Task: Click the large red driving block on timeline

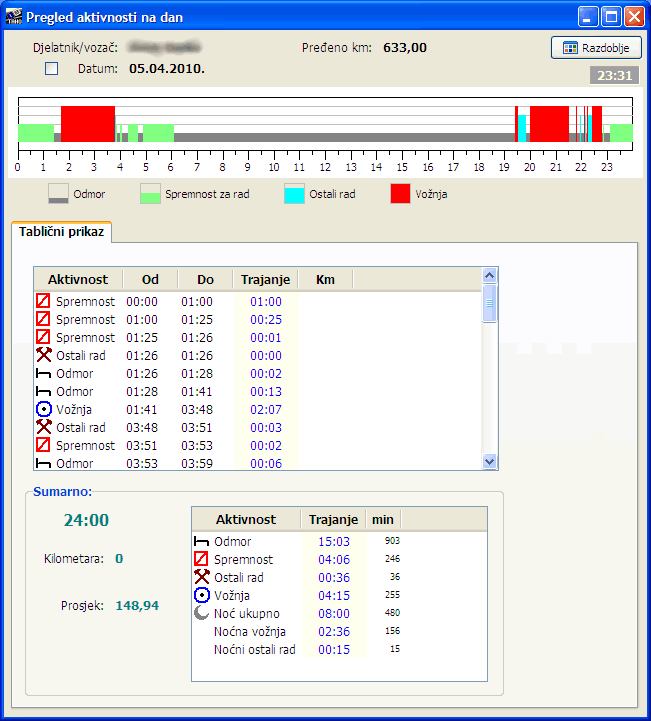Action: (x=88, y=123)
